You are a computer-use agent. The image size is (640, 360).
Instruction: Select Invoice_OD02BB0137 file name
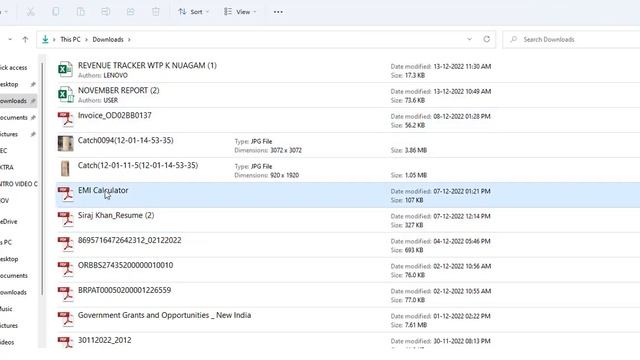click(115, 116)
